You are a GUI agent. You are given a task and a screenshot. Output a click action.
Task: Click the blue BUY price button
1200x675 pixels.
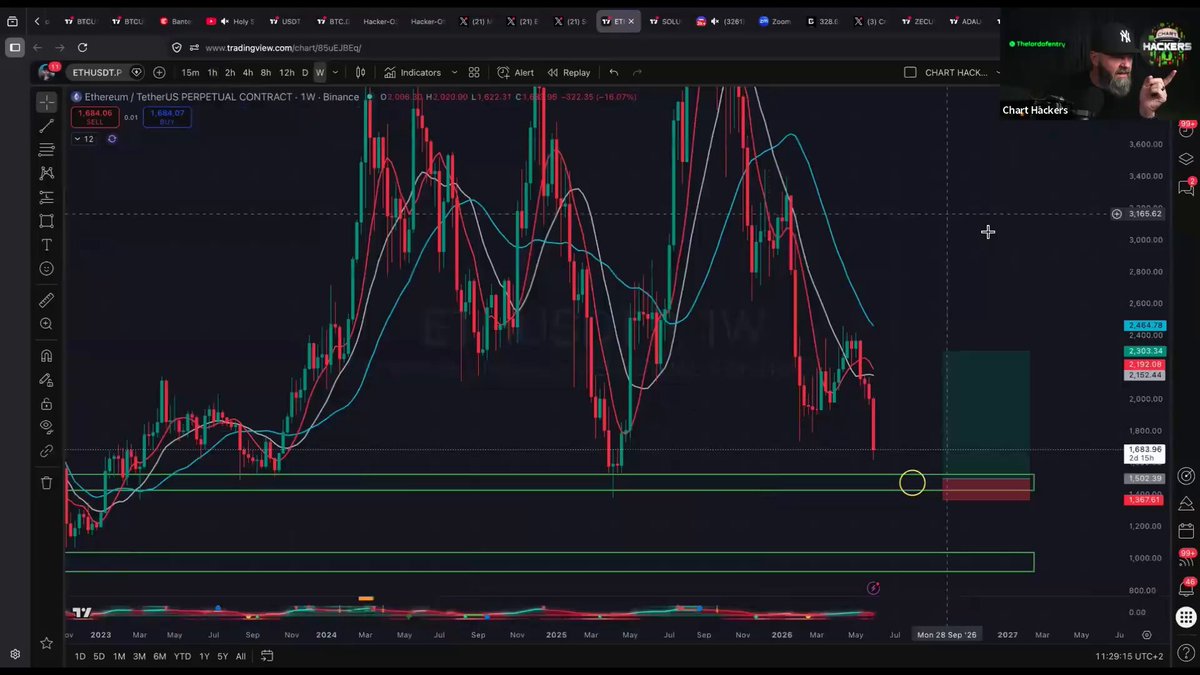(169, 117)
